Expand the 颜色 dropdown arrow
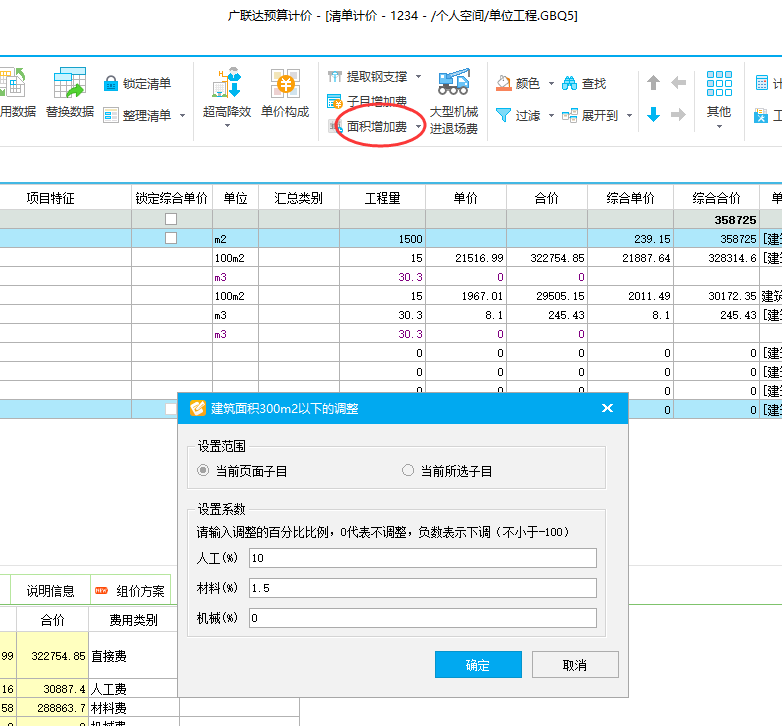 [551, 84]
